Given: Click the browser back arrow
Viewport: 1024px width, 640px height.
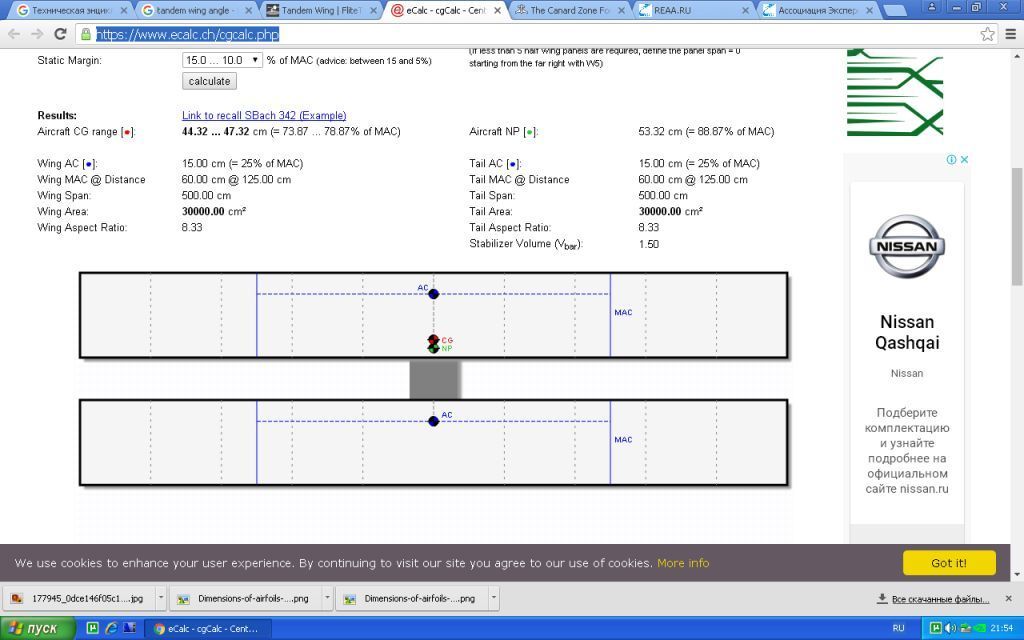Looking at the screenshot, I should (14, 34).
